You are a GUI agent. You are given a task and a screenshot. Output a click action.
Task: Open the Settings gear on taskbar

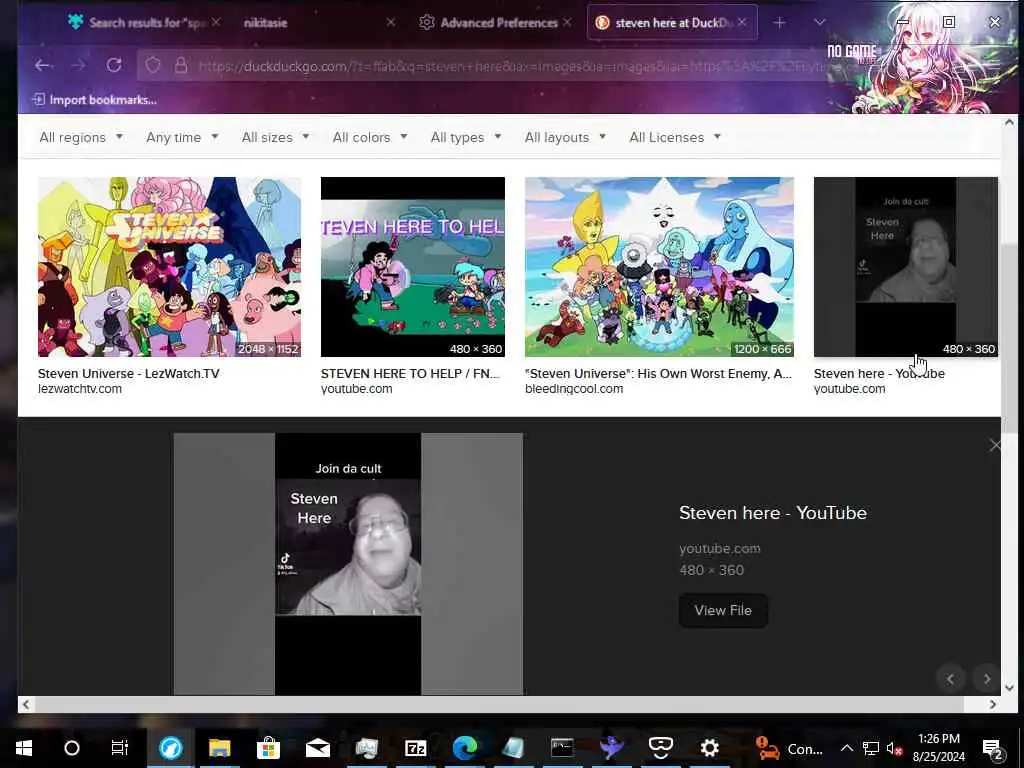coord(709,748)
